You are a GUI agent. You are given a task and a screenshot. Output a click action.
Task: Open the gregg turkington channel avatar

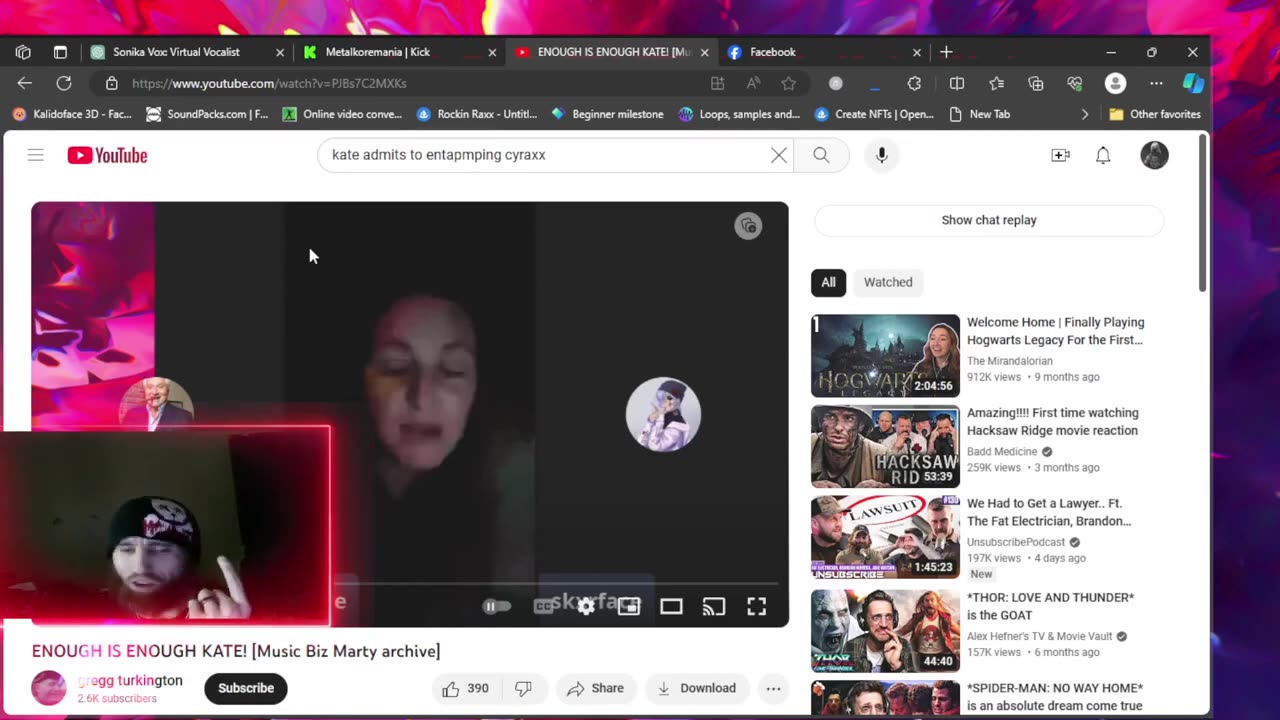coord(48,688)
